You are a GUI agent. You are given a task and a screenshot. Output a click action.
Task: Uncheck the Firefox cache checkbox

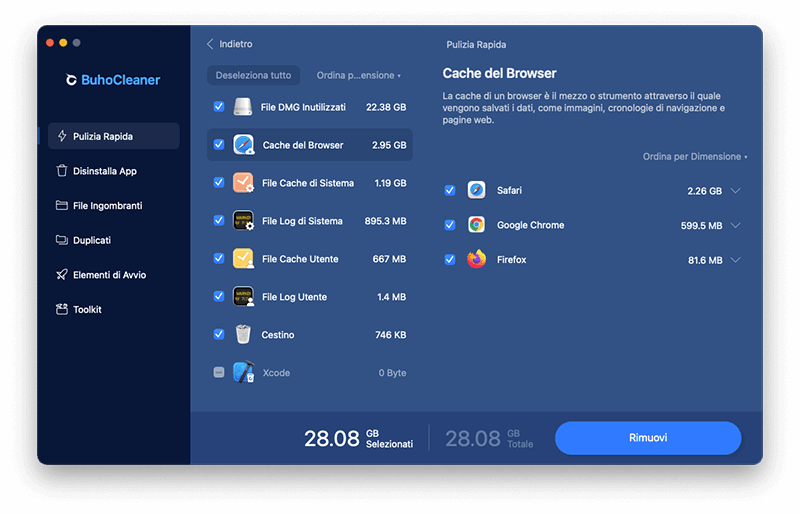pos(449,259)
